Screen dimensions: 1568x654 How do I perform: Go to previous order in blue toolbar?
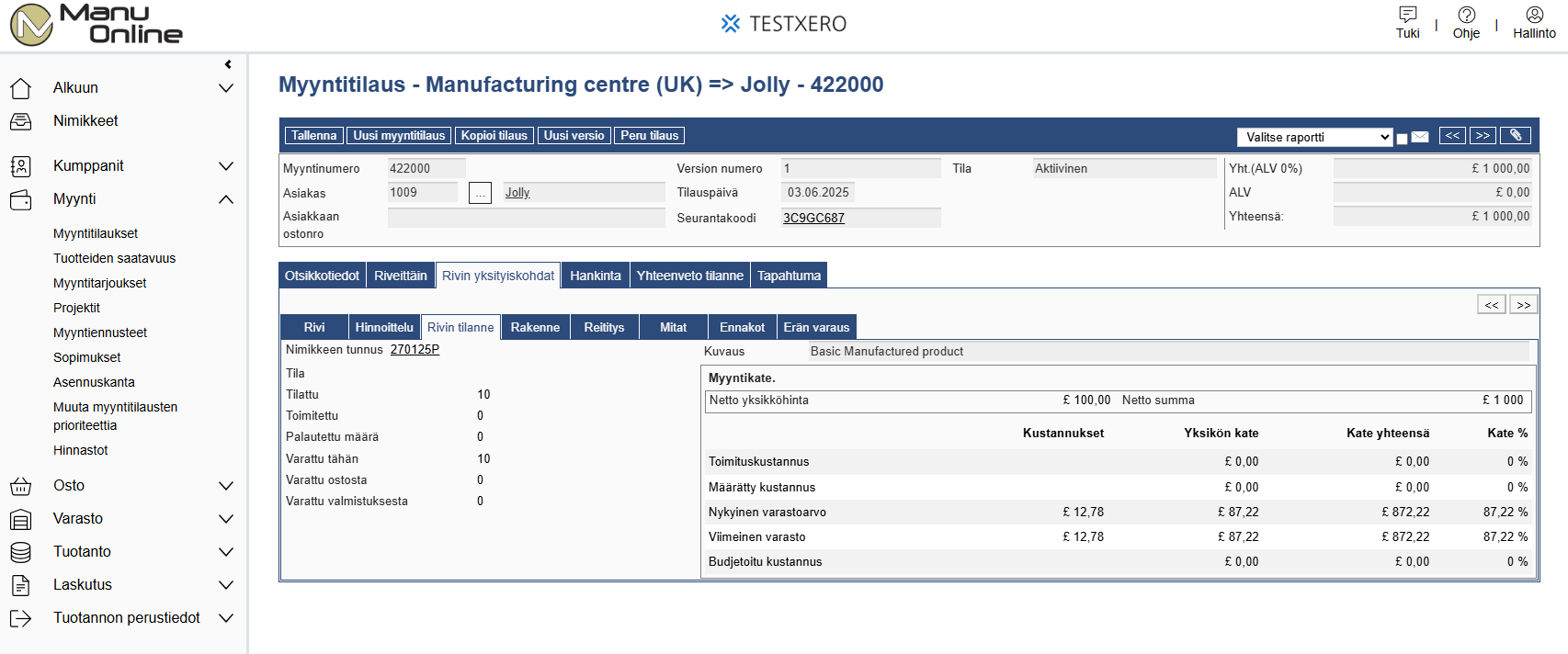click(1452, 136)
